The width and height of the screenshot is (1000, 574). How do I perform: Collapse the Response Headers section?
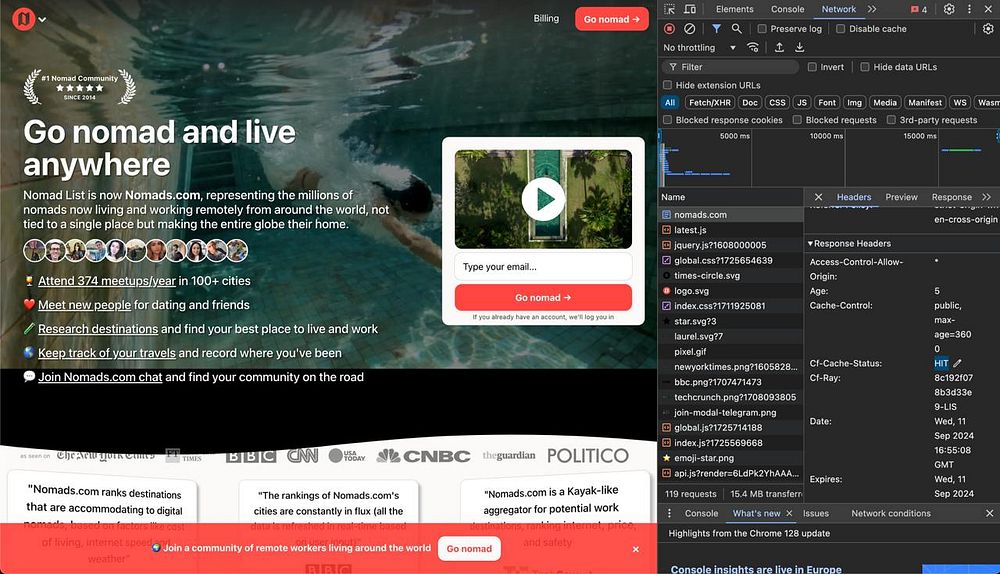849,244
